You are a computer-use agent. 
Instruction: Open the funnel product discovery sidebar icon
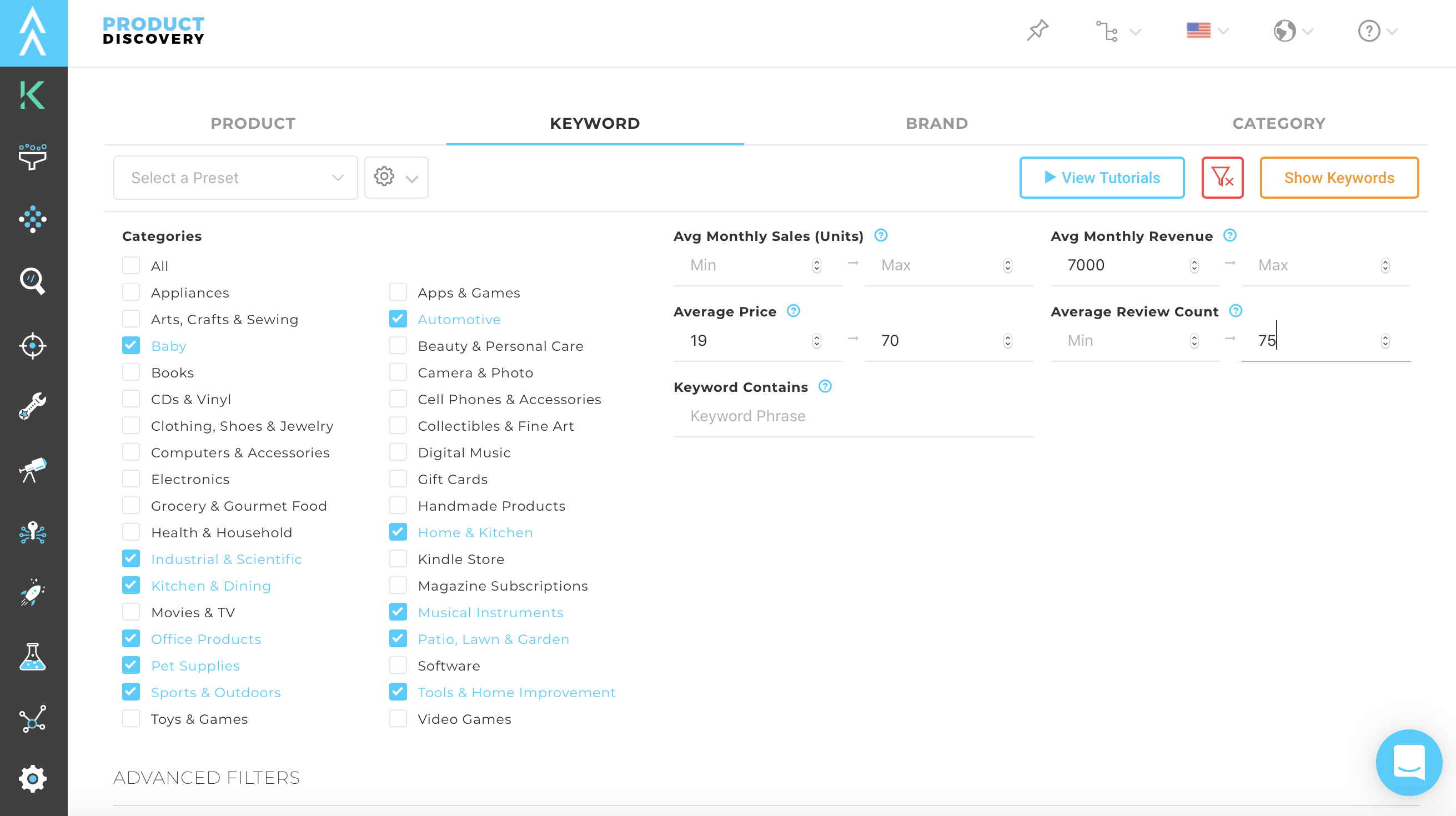pyautogui.click(x=32, y=157)
